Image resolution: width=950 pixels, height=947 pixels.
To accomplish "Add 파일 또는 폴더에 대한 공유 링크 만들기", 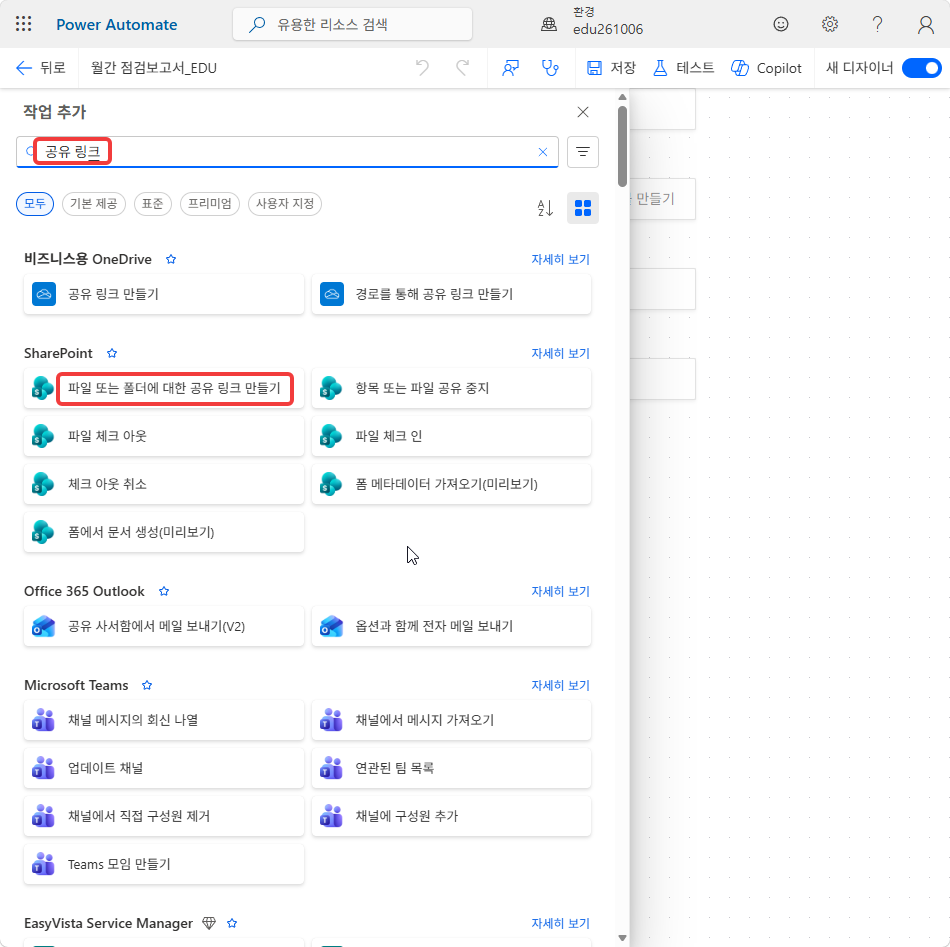I will [164, 388].
